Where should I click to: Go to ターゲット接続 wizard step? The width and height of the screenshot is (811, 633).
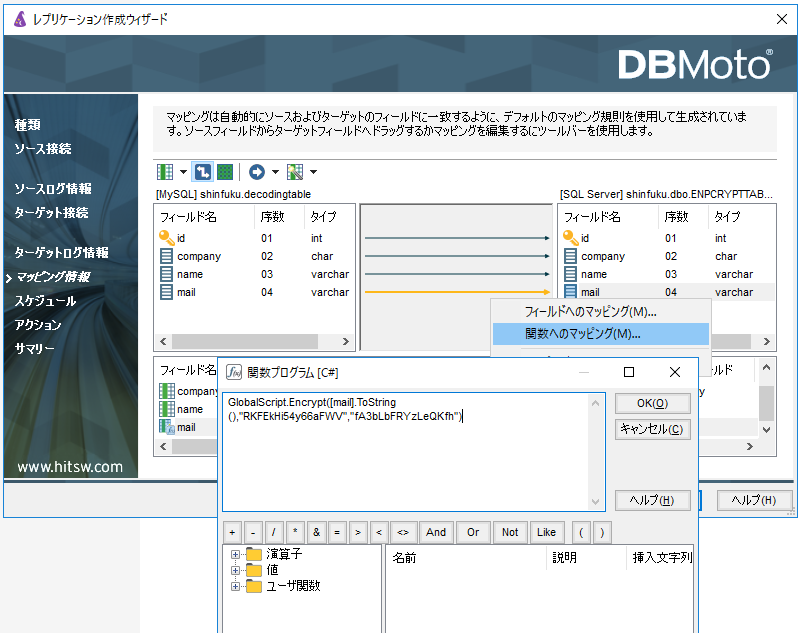point(51,213)
